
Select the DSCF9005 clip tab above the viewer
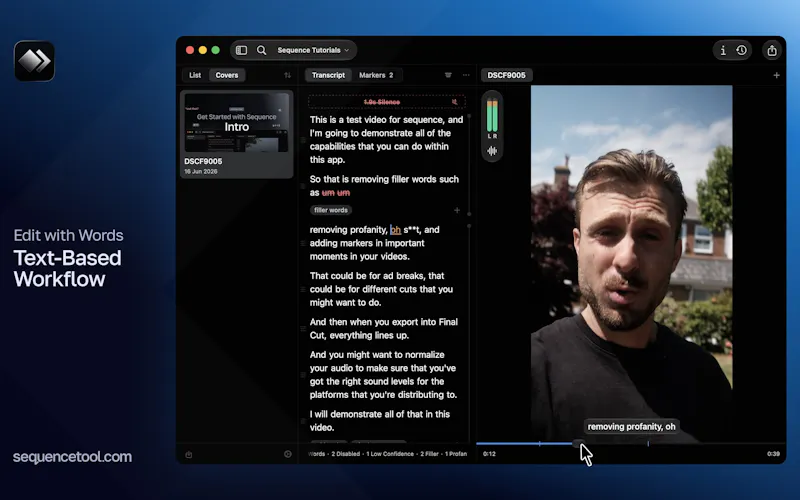[x=506, y=75]
